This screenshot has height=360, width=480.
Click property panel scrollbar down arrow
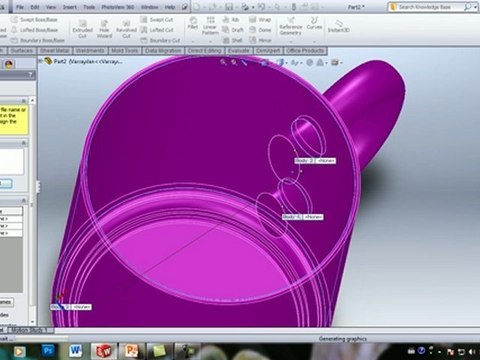(32, 322)
